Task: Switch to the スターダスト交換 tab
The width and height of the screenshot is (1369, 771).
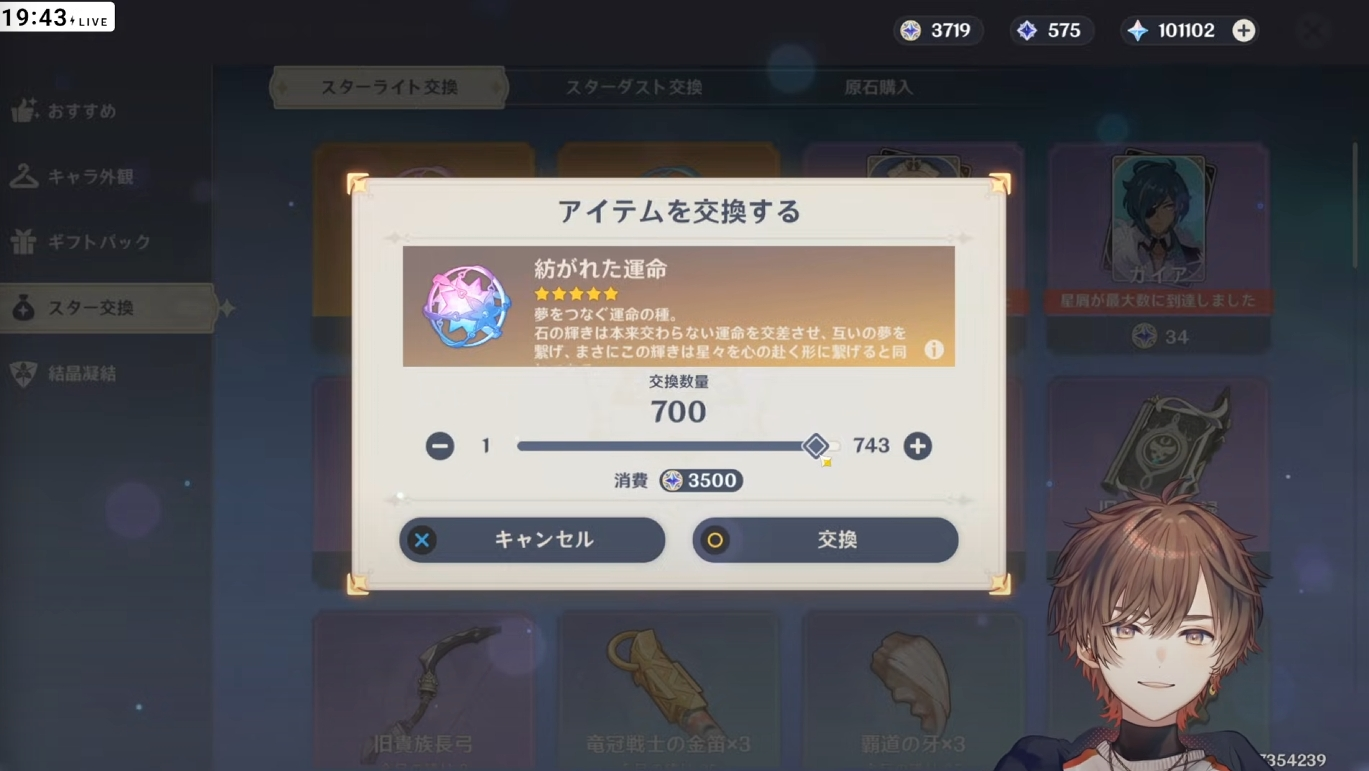Action: 634,87
